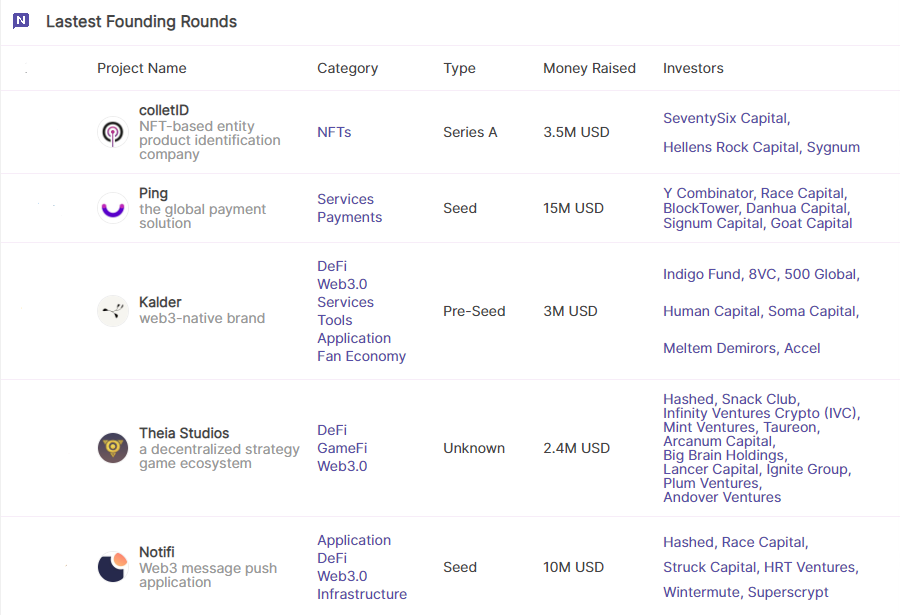
Task: Click the Series A type cell
Action: click(x=470, y=132)
